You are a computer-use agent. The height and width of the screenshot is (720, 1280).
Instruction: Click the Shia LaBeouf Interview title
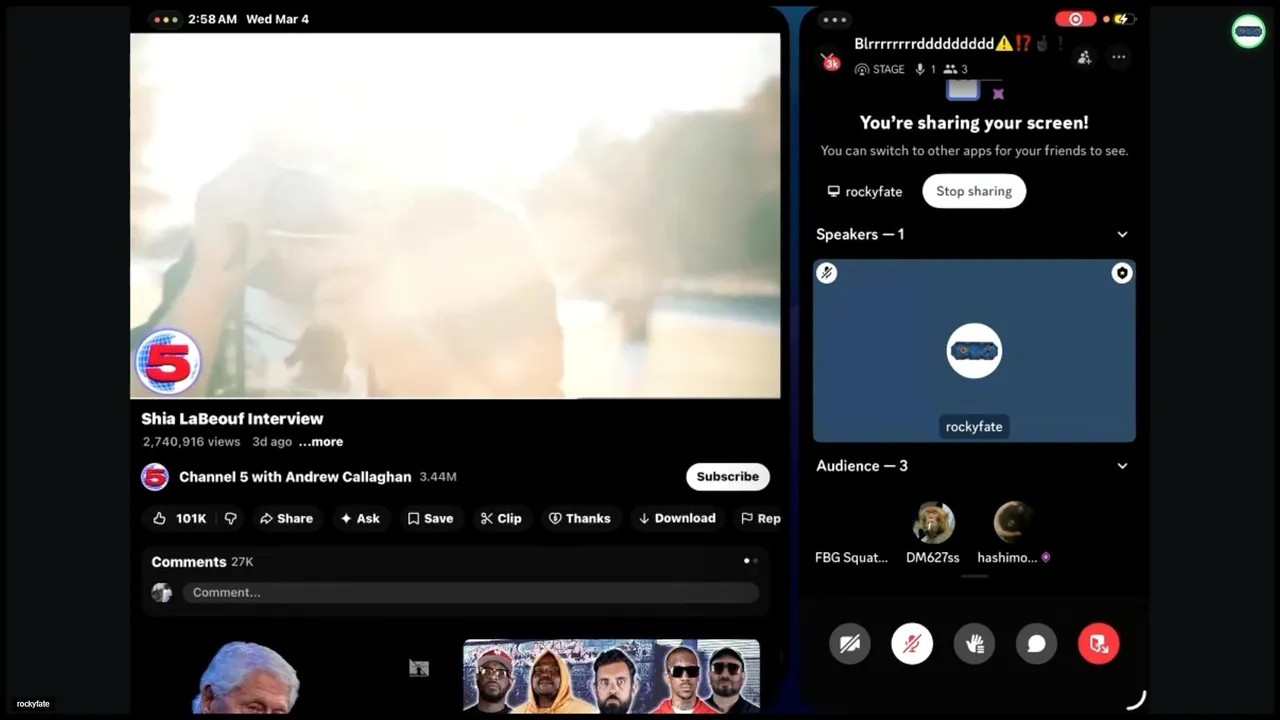click(x=232, y=419)
